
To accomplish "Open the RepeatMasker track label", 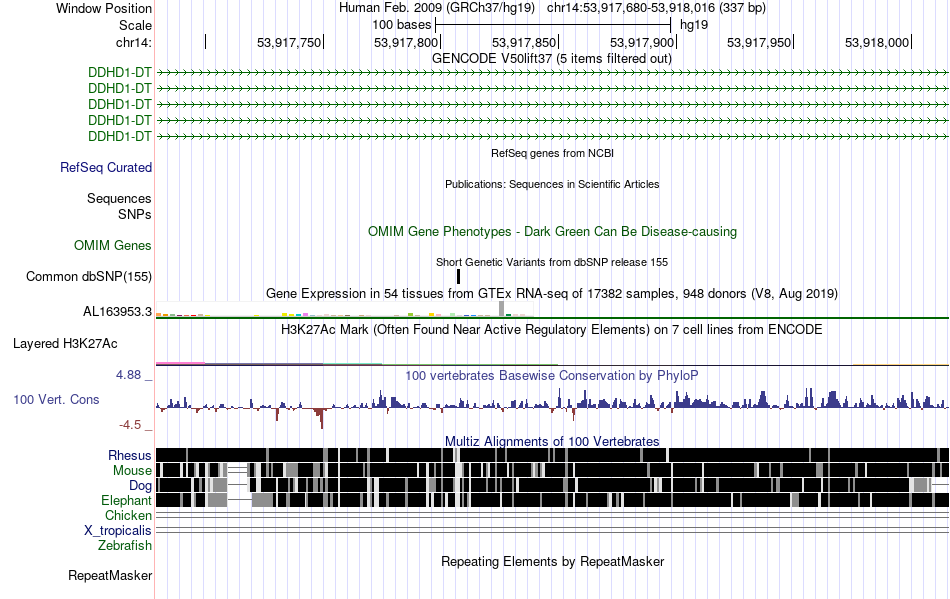I will pos(110,575).
